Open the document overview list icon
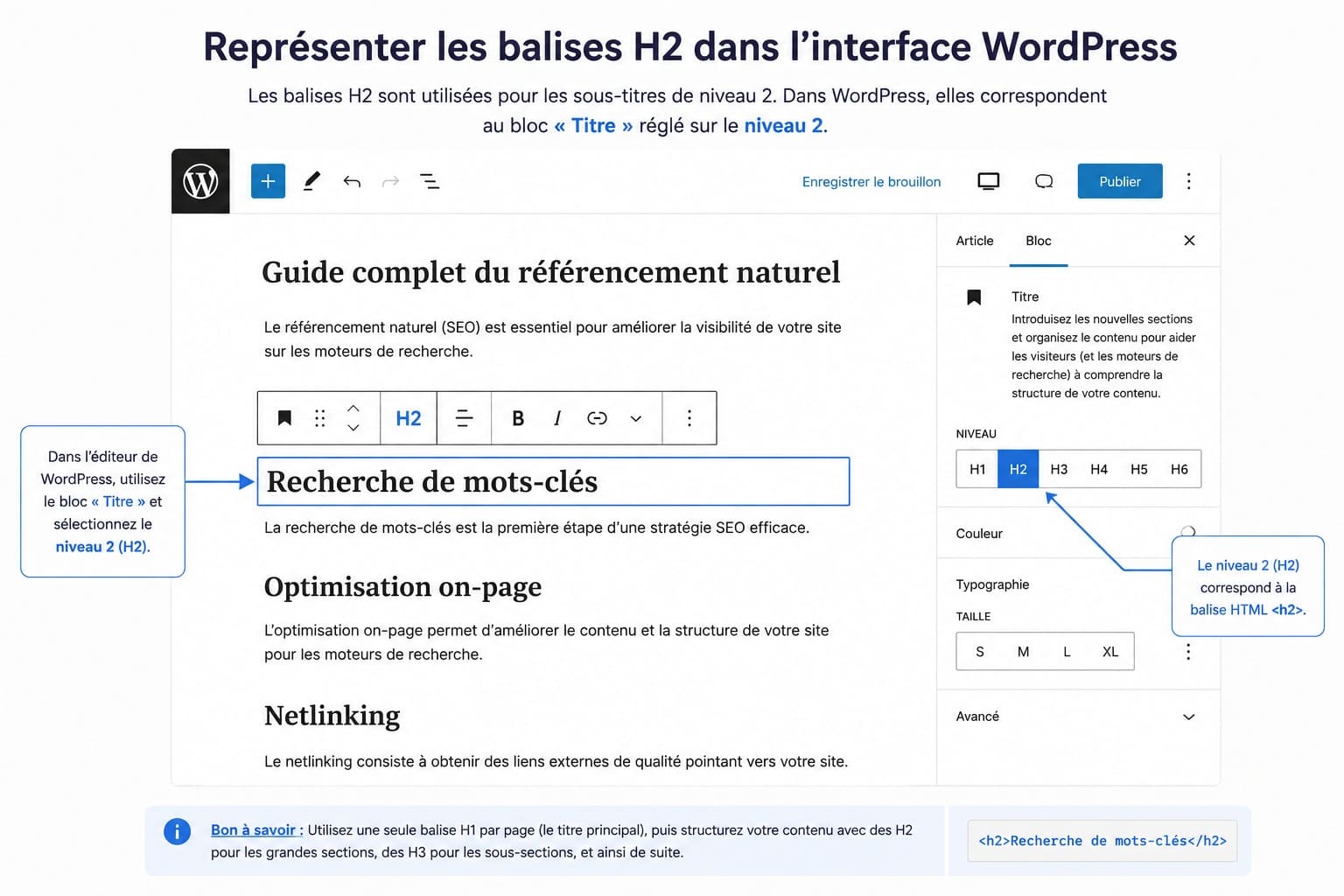The width and height of the screenshot is (1344, 896). click(430, 181)
